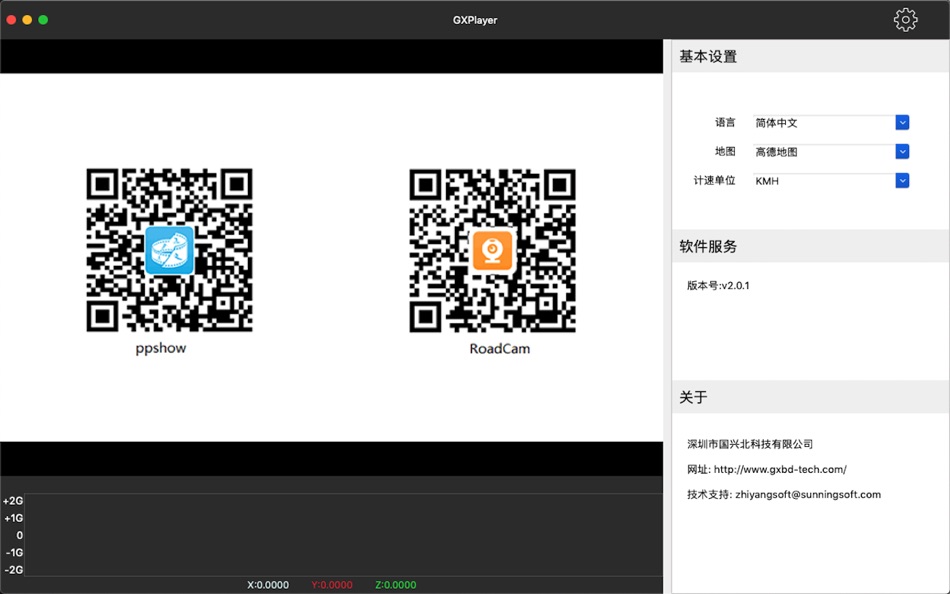
Task: Click the 基本设置 section header
Action: pos(811,56)
